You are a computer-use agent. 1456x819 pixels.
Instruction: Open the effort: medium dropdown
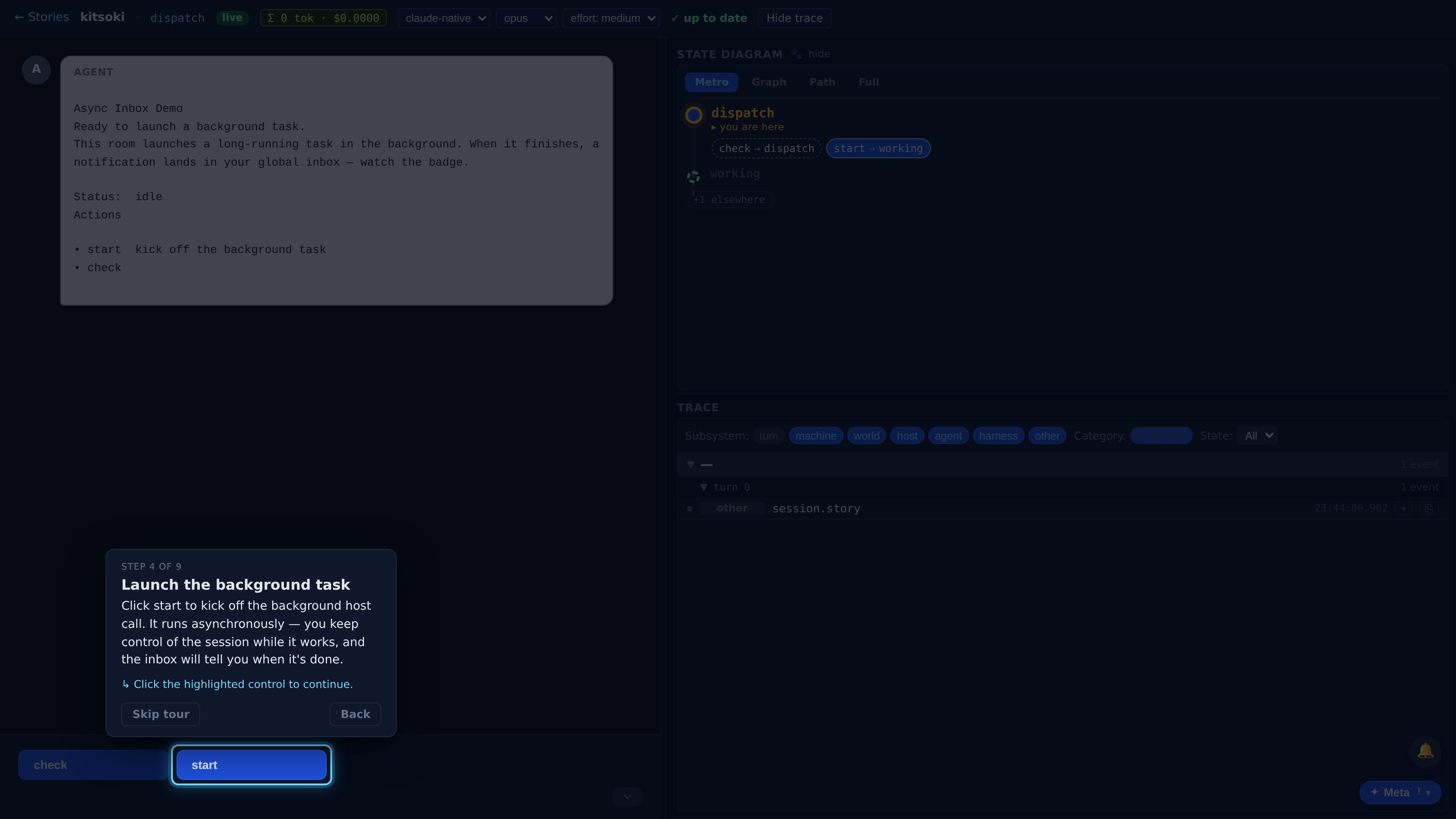click(x=611, y=18)
